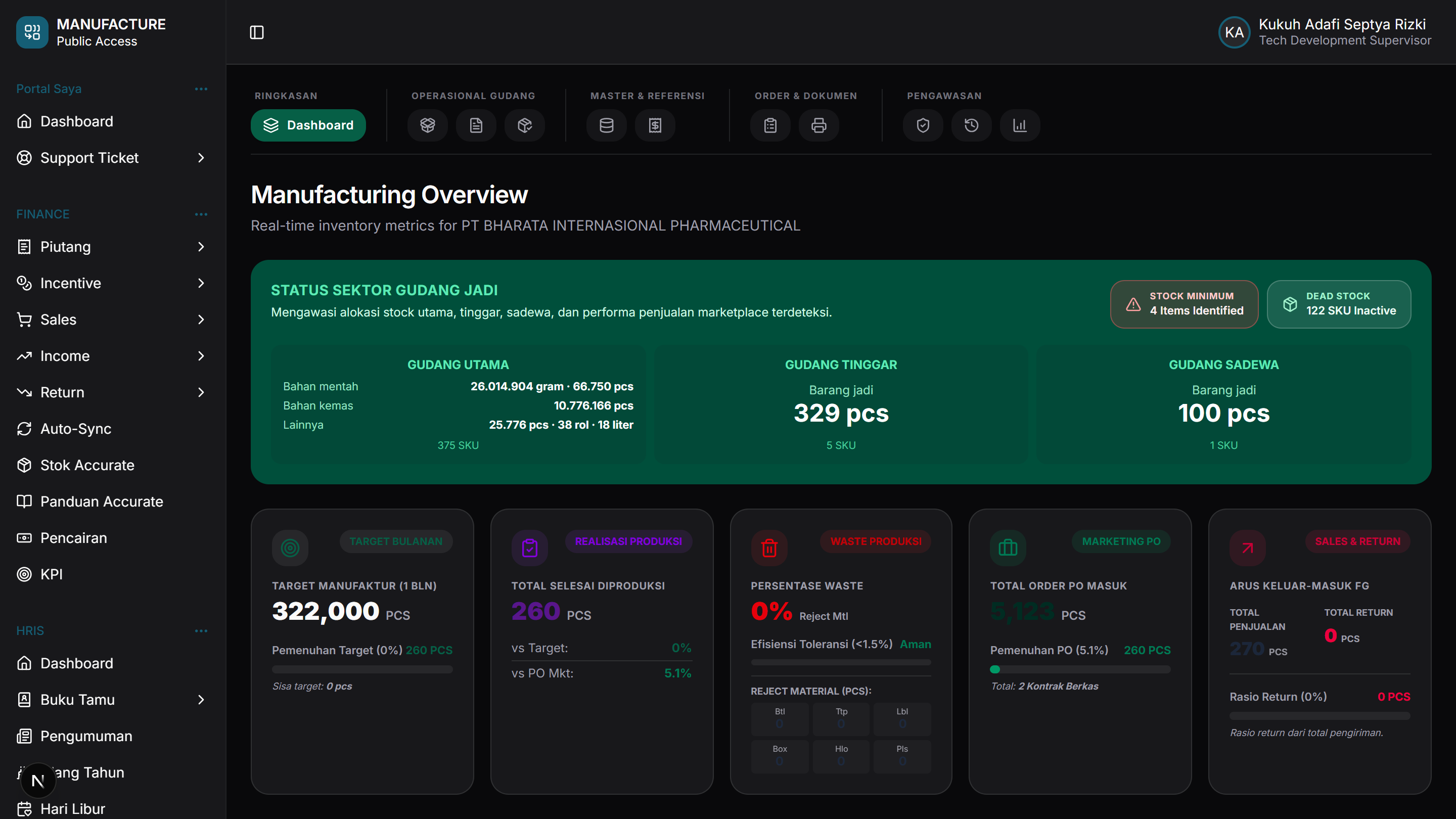Click the trash icon on Waste Produksi card

(768, 548)
